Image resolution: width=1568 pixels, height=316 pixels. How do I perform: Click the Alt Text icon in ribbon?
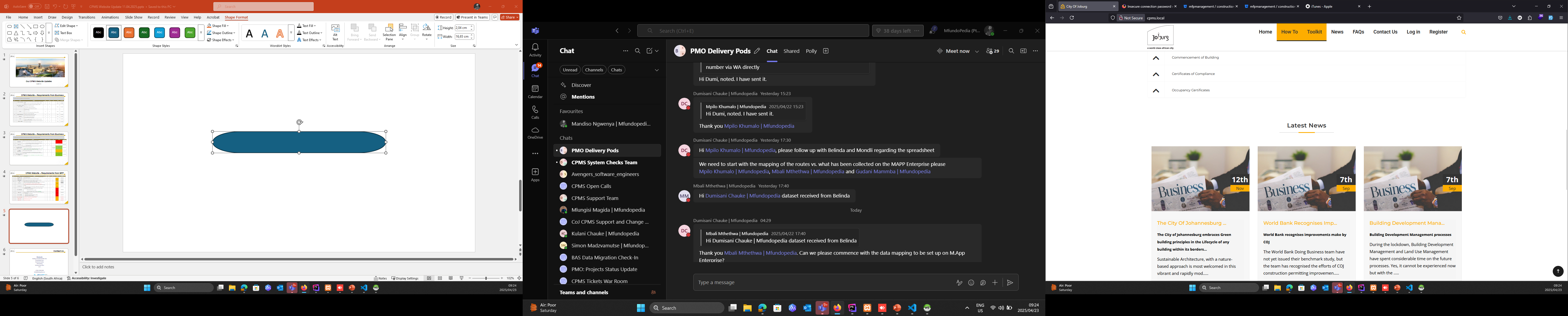(x=335, y=32)
